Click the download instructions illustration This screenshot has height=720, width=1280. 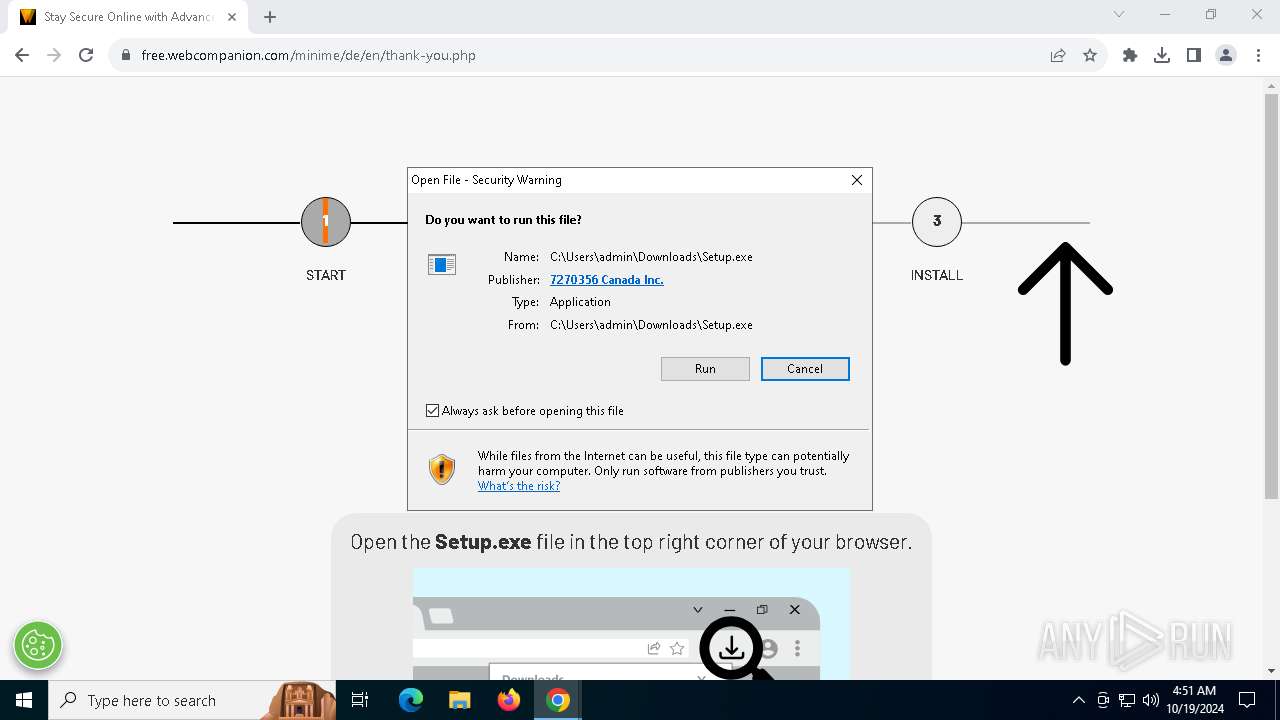coord(632,624)
